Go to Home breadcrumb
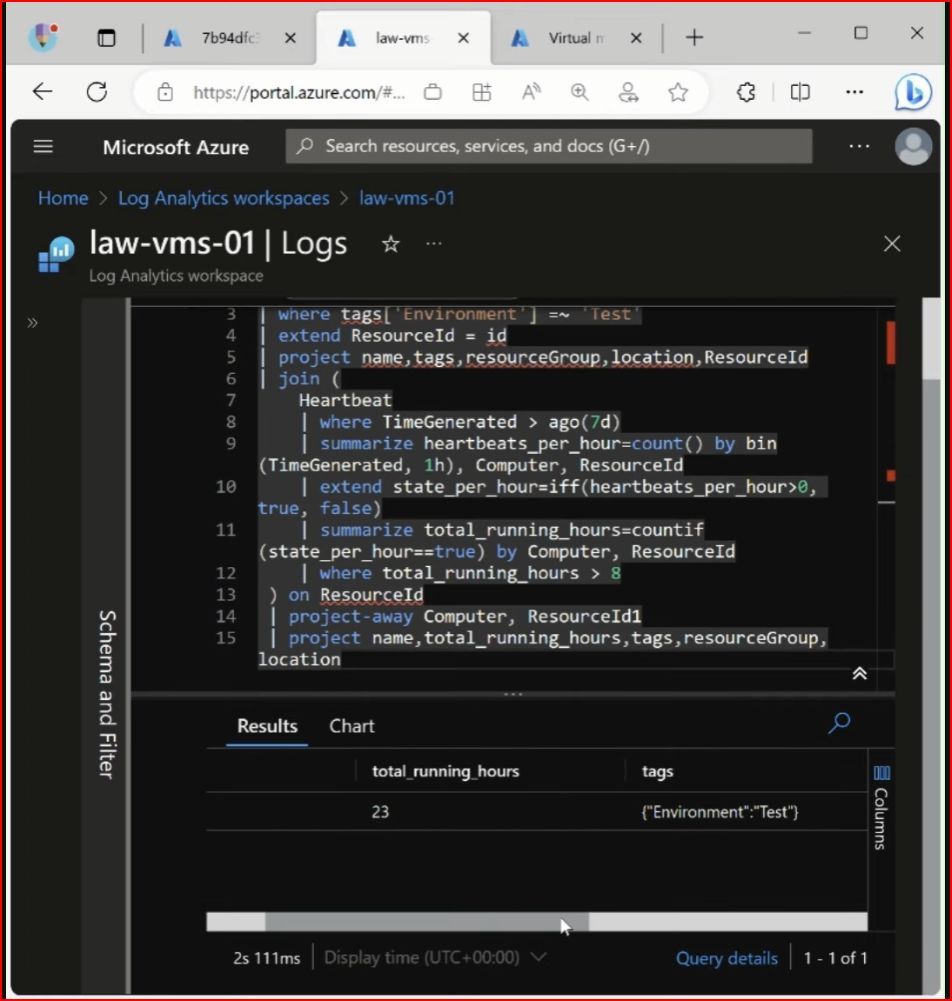952x1001 pixels. 63,198
